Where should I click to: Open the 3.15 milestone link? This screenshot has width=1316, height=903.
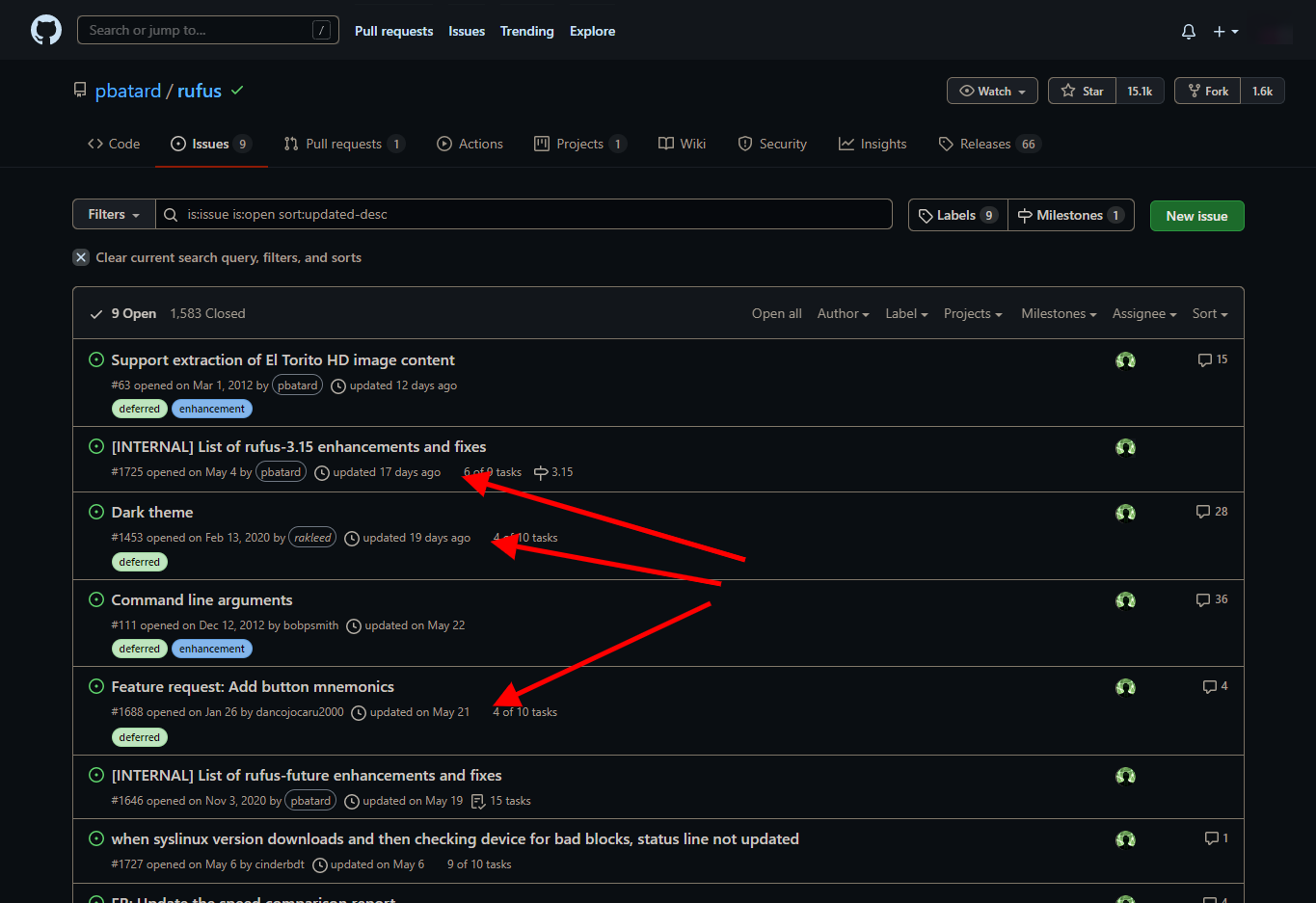pos(553,472)
